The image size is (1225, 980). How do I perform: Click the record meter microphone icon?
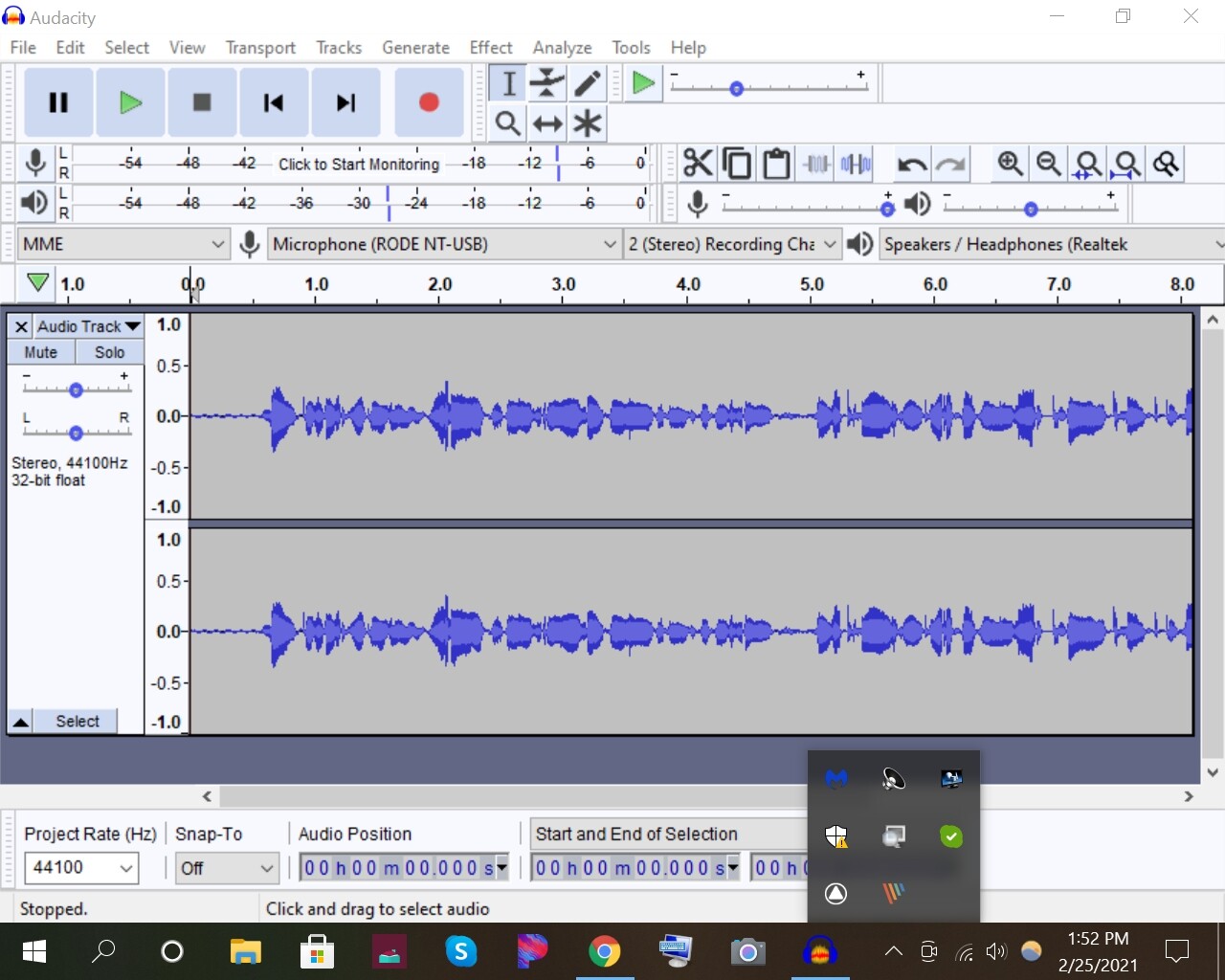[x=36, y=163]
